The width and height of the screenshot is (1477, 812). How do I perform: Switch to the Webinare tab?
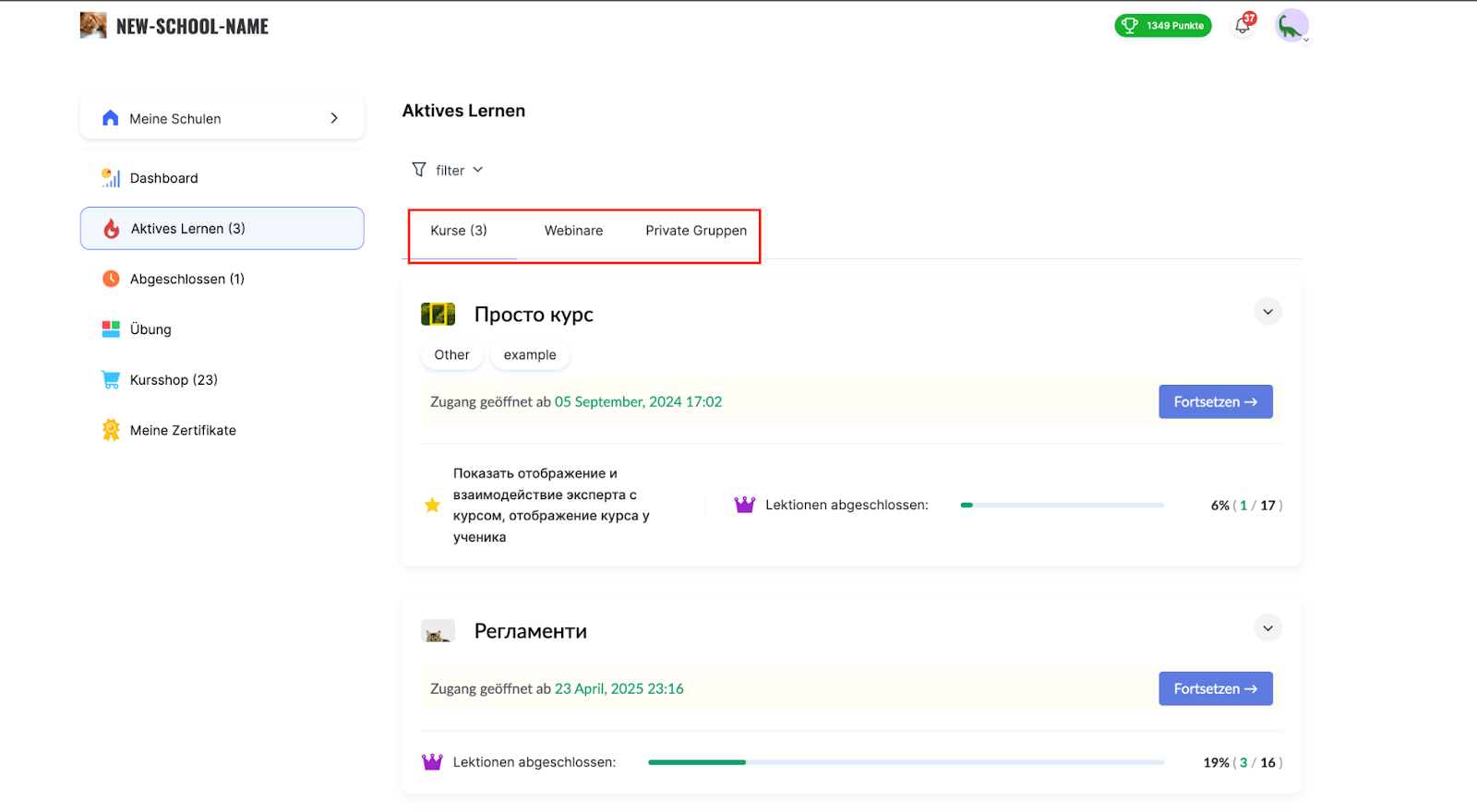573,231
